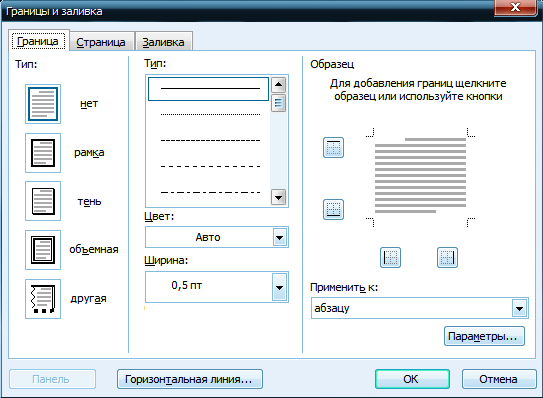Screen dimensions: 543x398
Task: Click the 'Параметры...' button
Action: 484,336
